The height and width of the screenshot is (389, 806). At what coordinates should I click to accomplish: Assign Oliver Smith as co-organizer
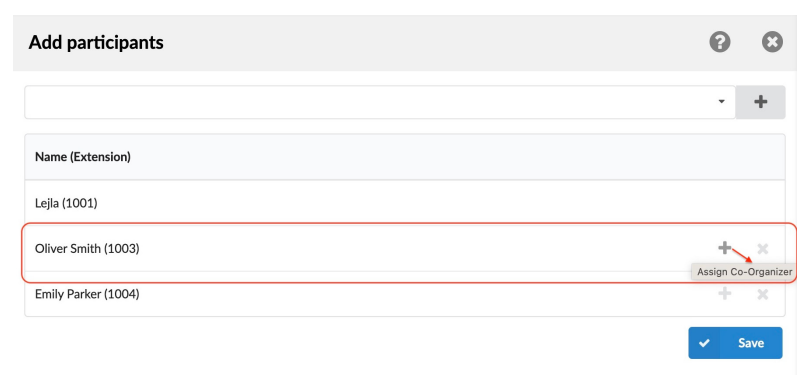tap(724, 248)
